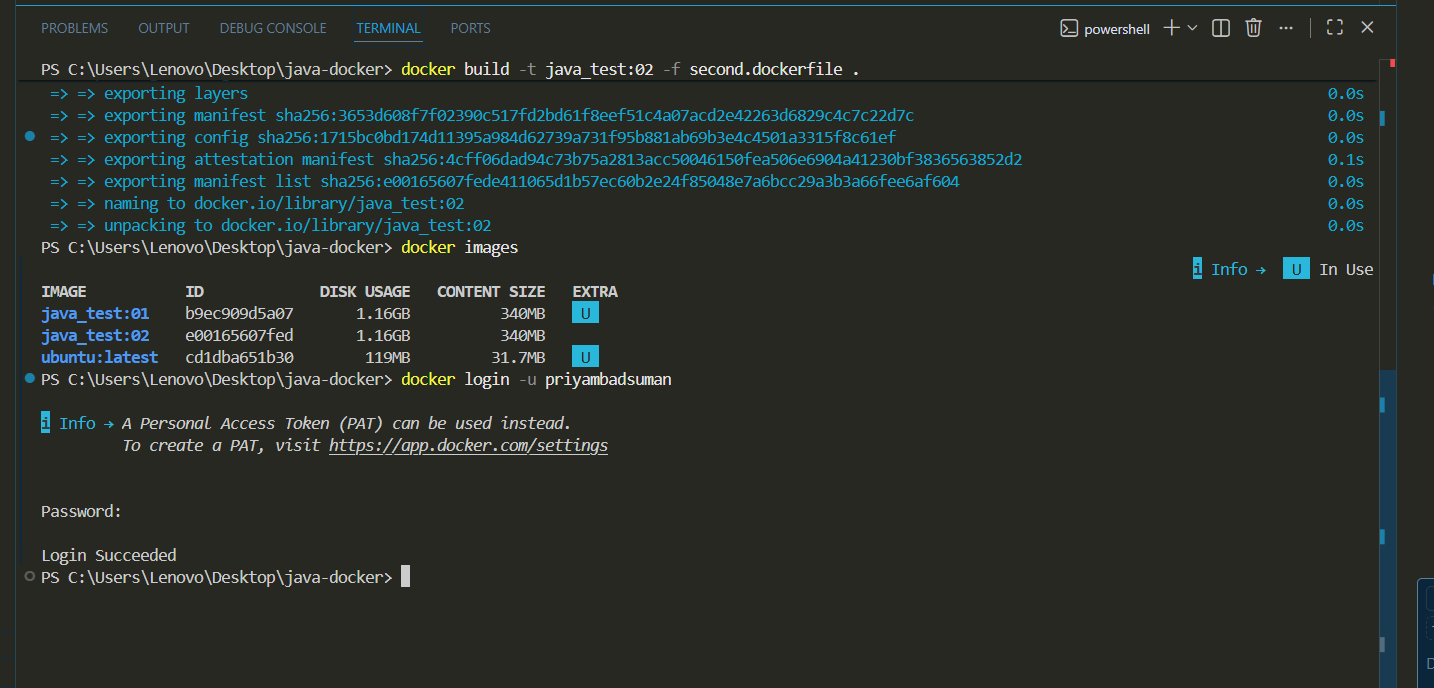Click the java_test:02 image name
The width and height of the screenshot is (1434, 688).
point(94,334)
